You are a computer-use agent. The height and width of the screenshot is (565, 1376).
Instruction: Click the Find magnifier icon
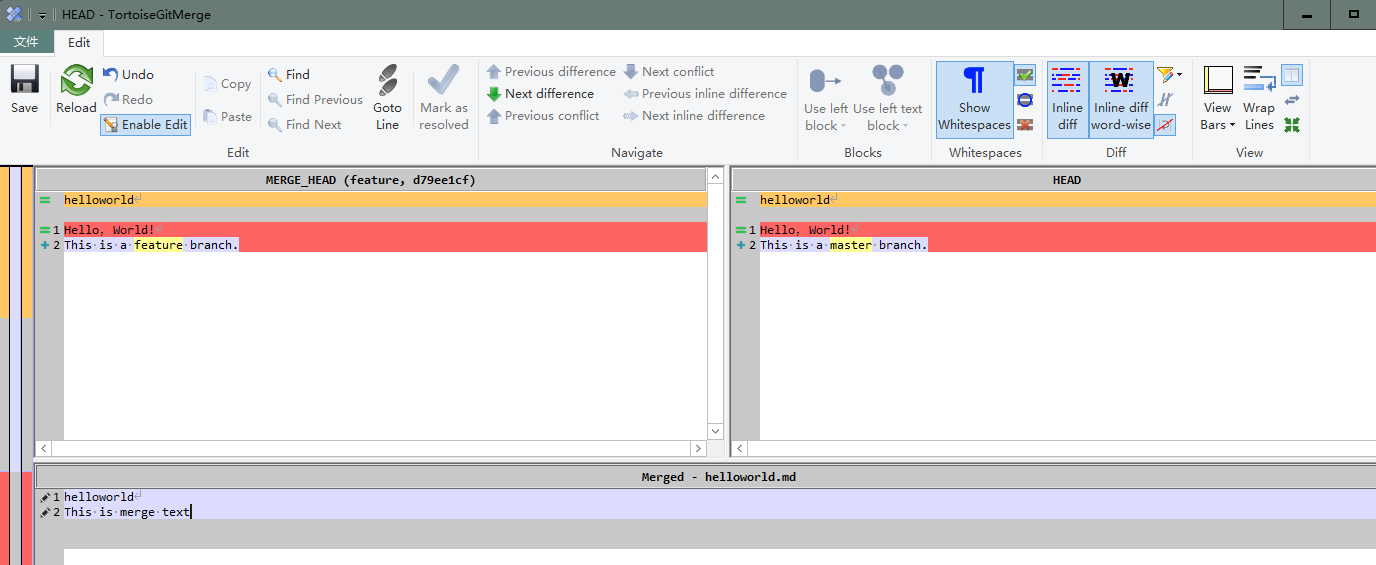tap(275, 75)
